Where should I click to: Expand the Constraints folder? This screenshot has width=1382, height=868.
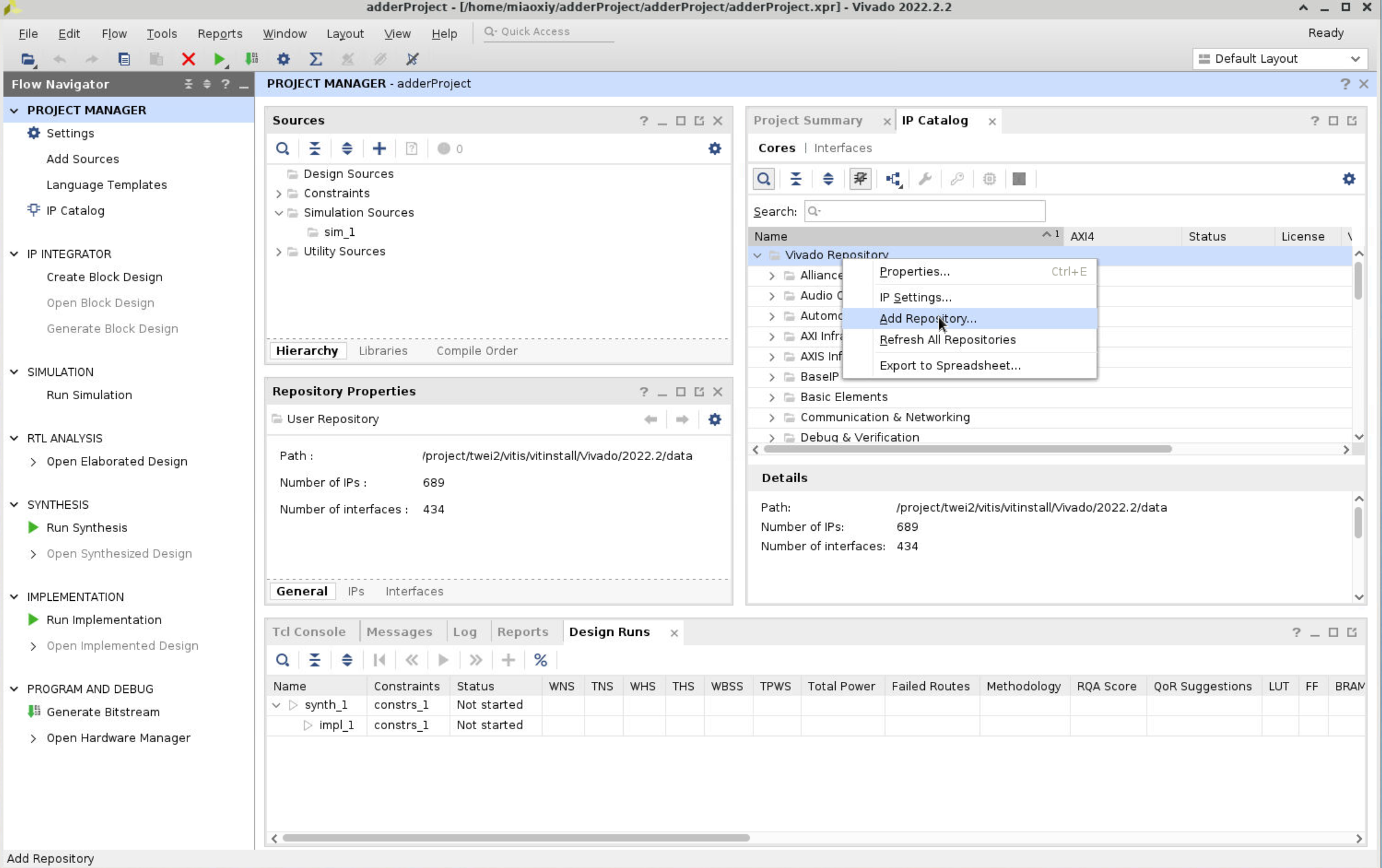click(x=279, y=194)
